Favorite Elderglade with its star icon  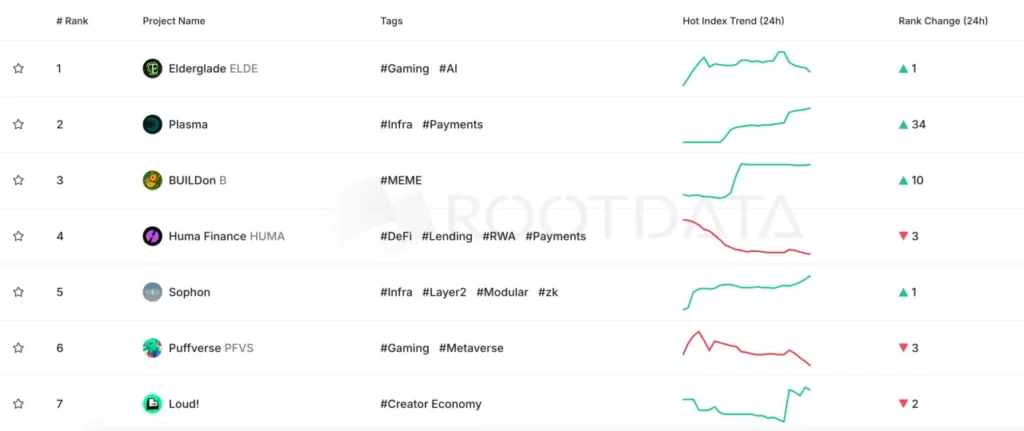[18, 69]
